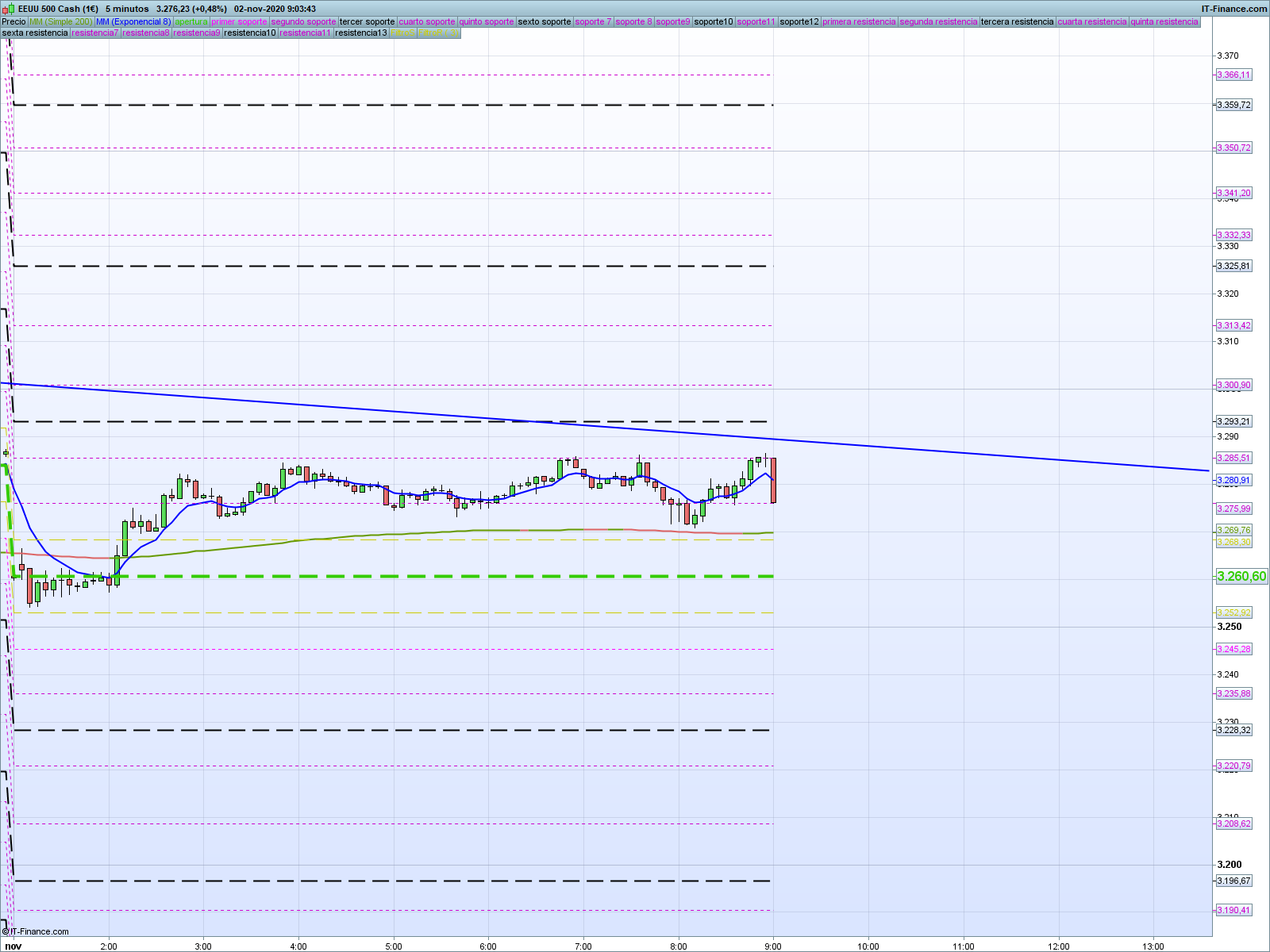The image size is (1270, 952).
Task: Click the MM (Exponencial 8) label
Action: pyautogui.click(x=133, y=21)
